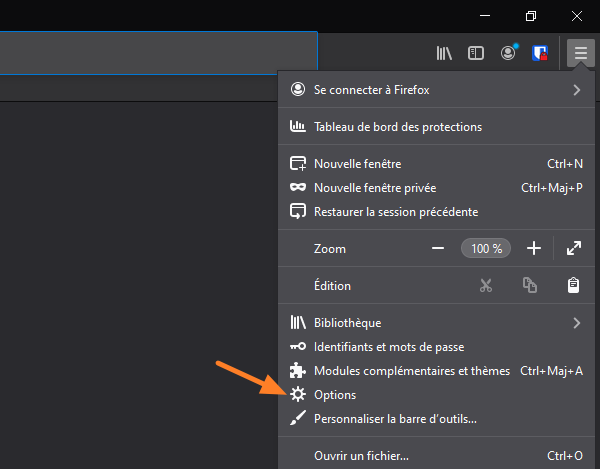Image resolution: width=600 pixels, height=469 pixels.
Task: Open Tableau de bord des protections
Action: tap(397, 127)
